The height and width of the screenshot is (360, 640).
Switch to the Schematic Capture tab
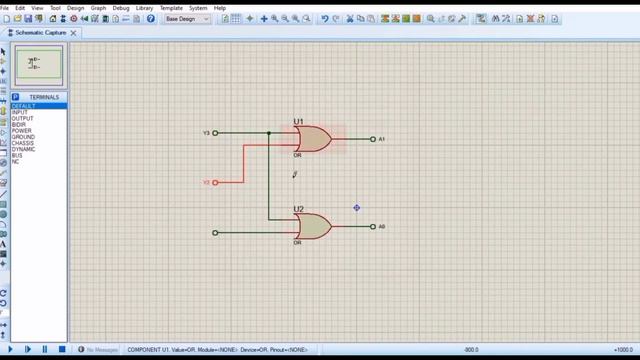(x=40, y=33)
